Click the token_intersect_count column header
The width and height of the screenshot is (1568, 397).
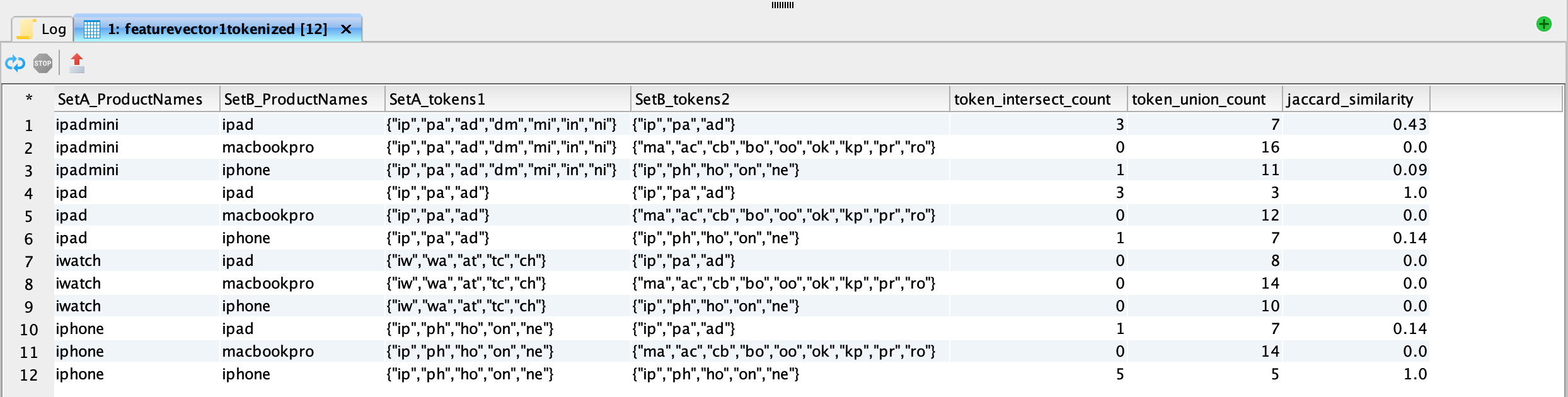click(x=1032, y=99)
